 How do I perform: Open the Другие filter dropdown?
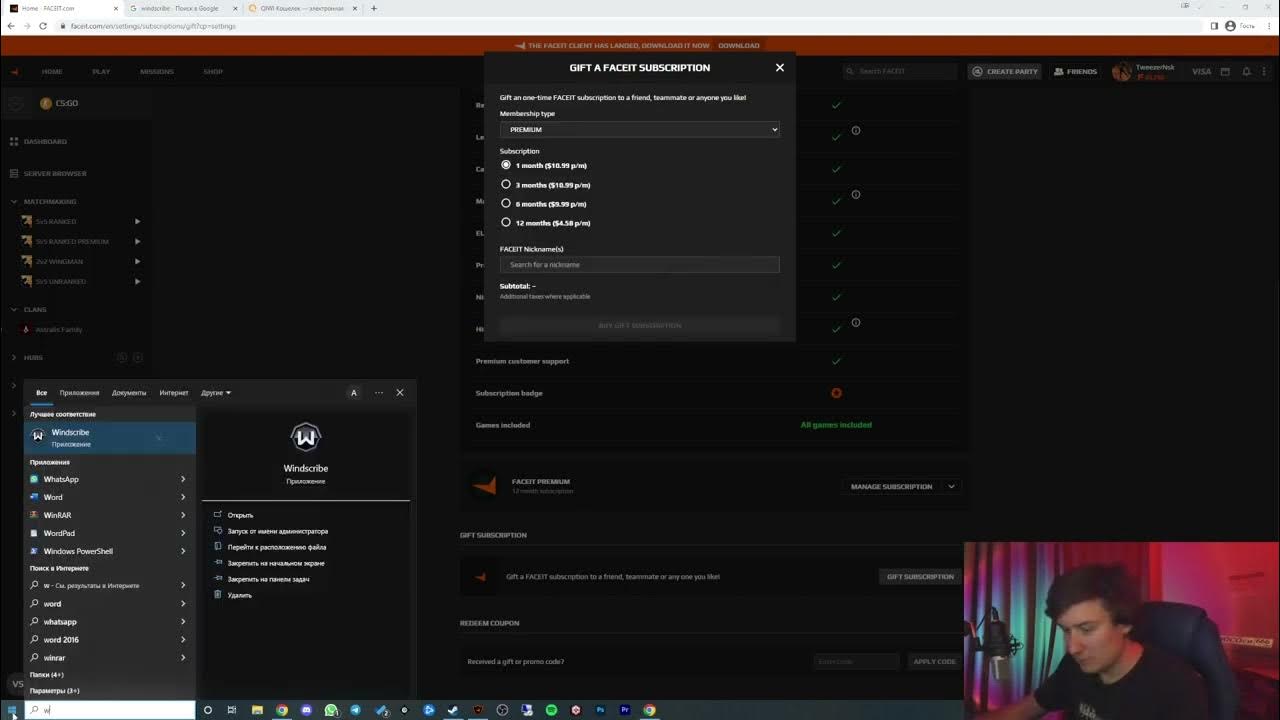(216, 393)
